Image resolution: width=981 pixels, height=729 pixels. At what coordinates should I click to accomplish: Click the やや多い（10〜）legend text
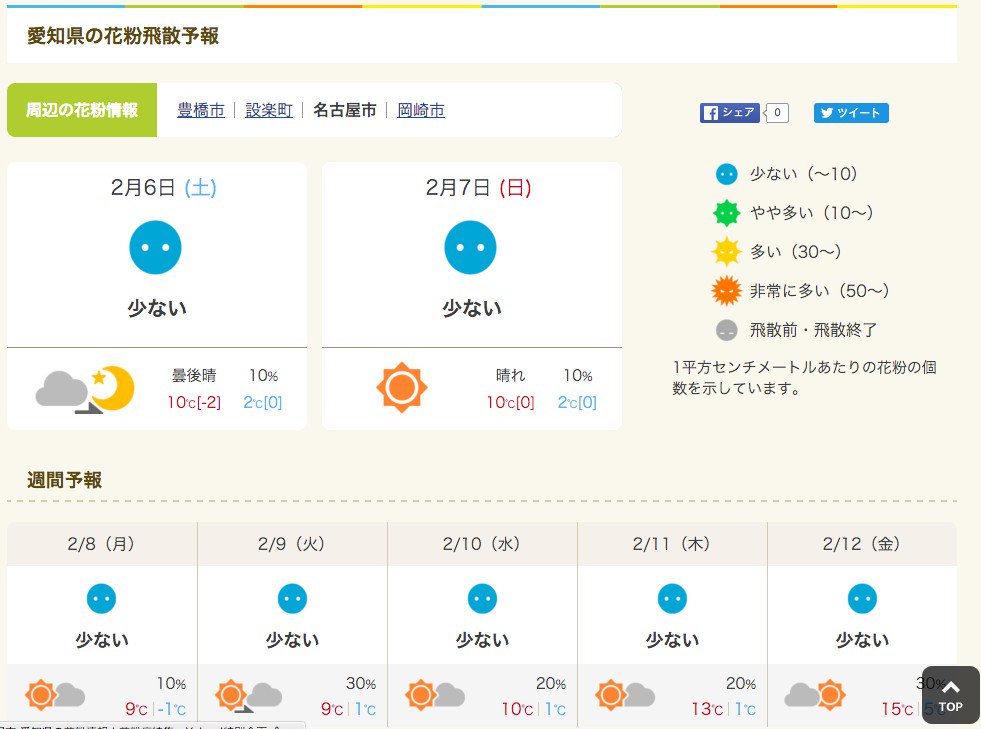click(811, 213)
